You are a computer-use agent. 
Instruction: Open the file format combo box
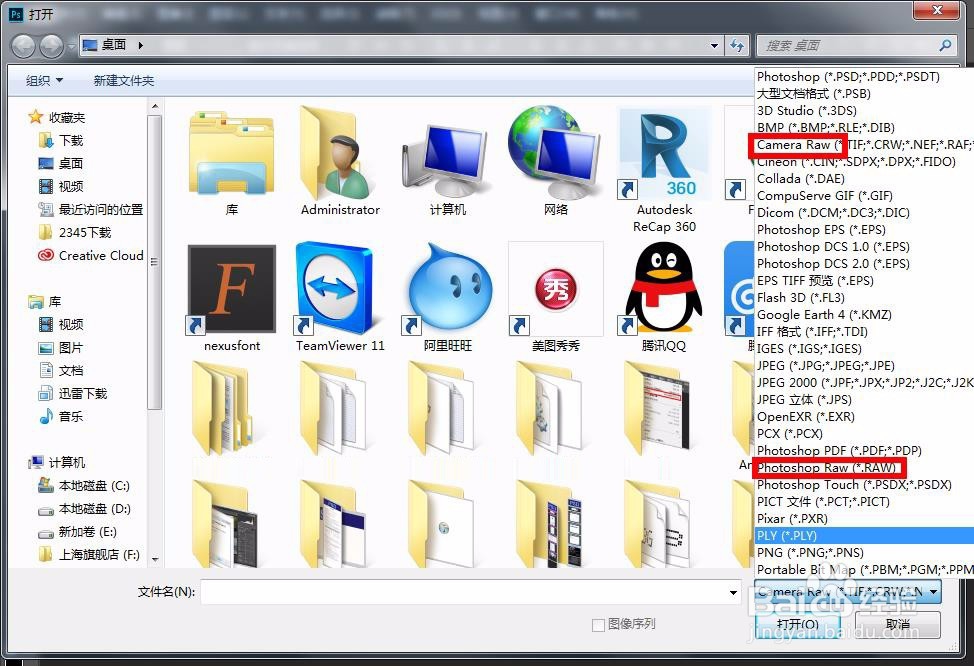pos(847,591)
